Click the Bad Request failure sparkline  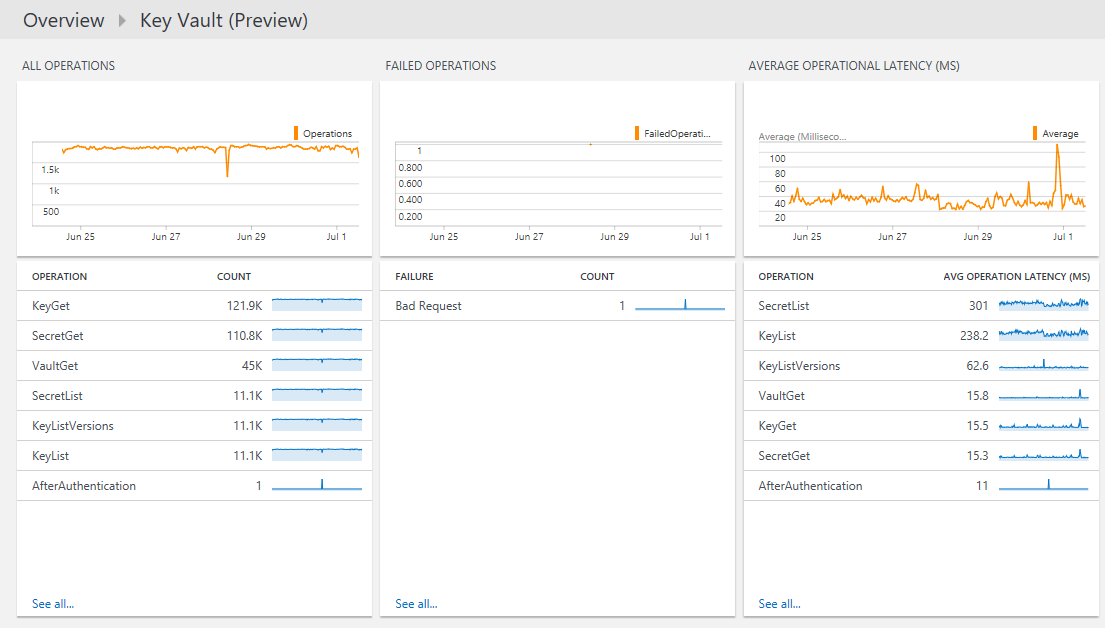click(x=680, y=305)
